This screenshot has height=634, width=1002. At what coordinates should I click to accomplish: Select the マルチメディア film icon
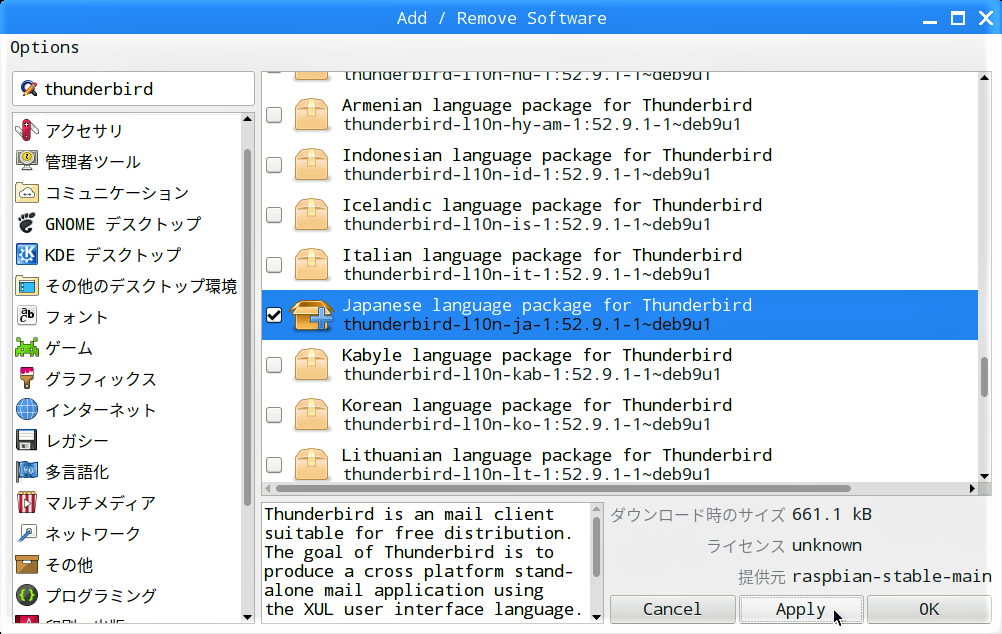coord(27,502)
